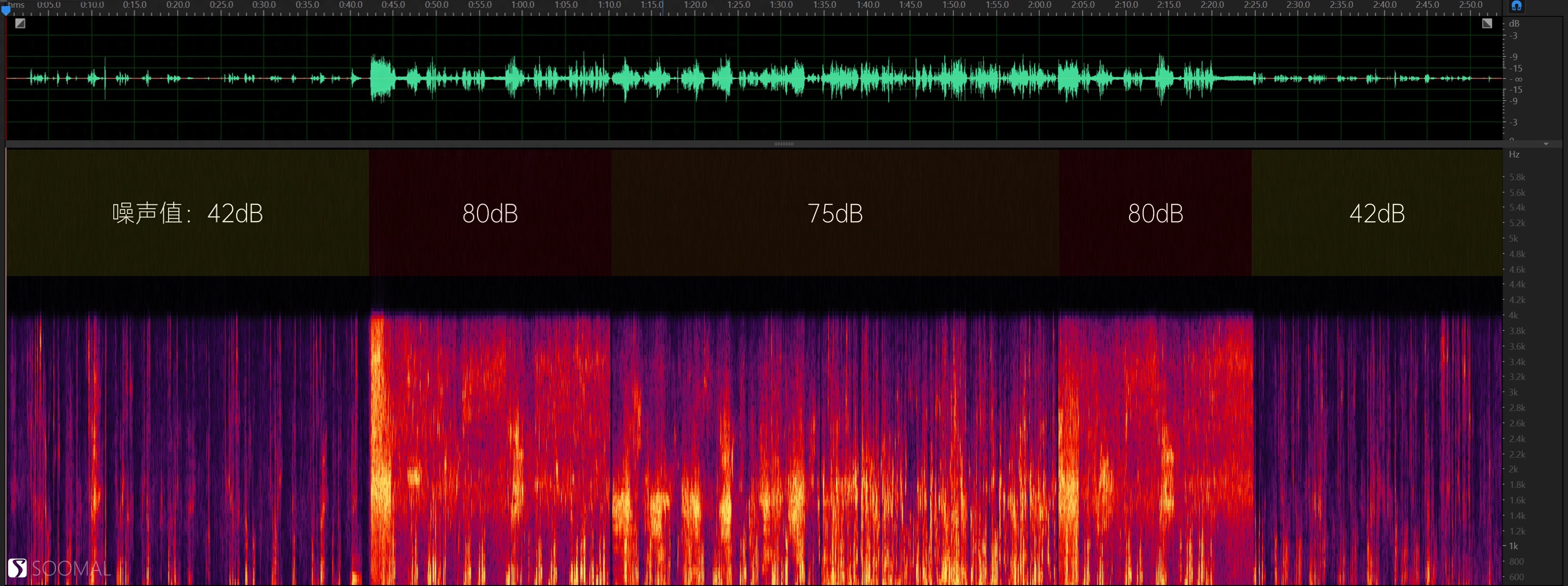This screenshot has height=586, width=1568.
Task: Click the first 80dB noise region label
Action: tap(489, 213)
